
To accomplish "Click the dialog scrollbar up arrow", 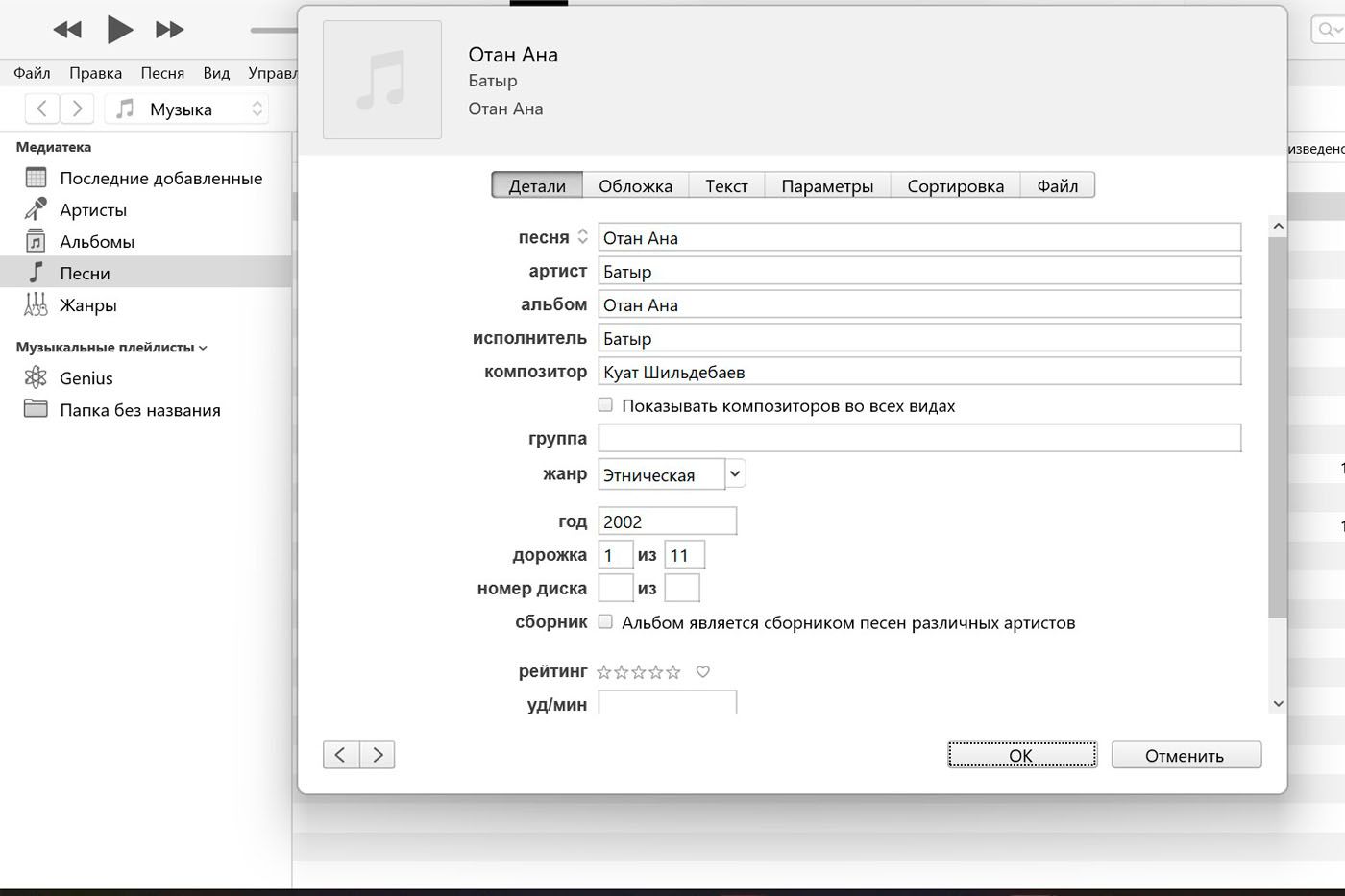I will click(x=1278, y=227).
